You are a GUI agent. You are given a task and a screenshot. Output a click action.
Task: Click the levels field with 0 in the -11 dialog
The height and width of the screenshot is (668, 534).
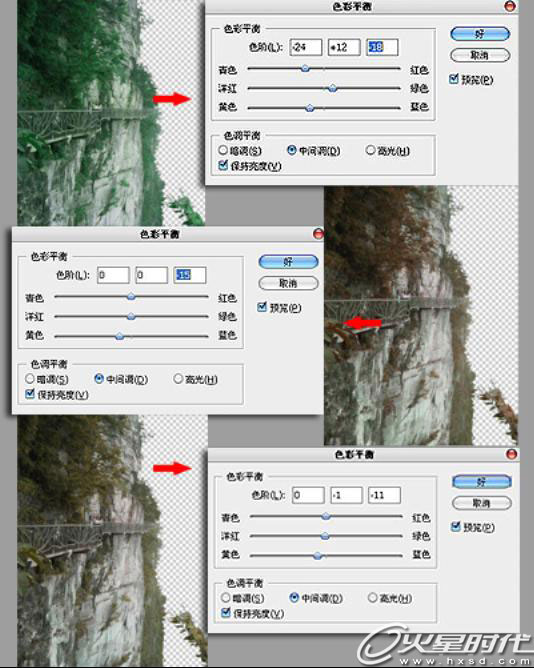[308, 495]
